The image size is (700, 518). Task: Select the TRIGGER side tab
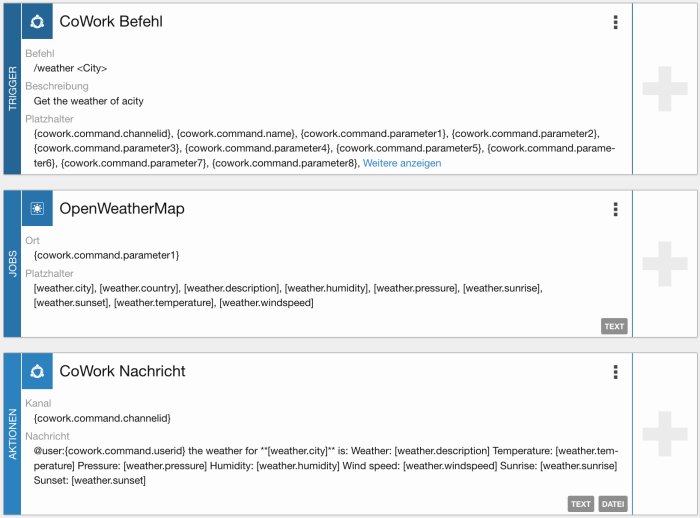point(12,89)
